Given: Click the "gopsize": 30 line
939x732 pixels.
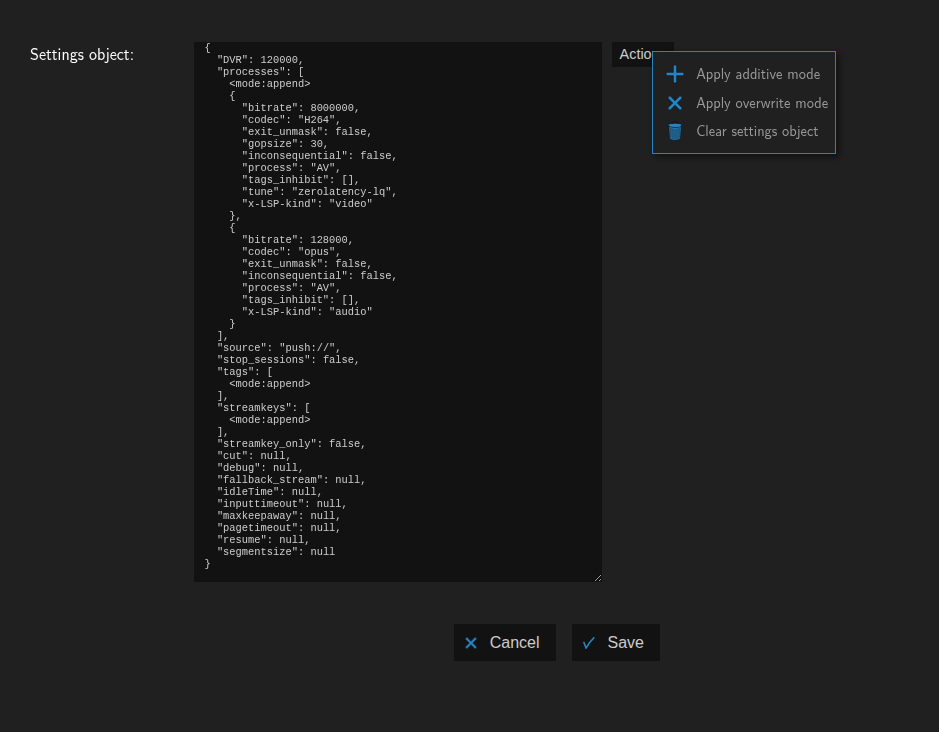Looking at the screenshot, I should (285, 144).
